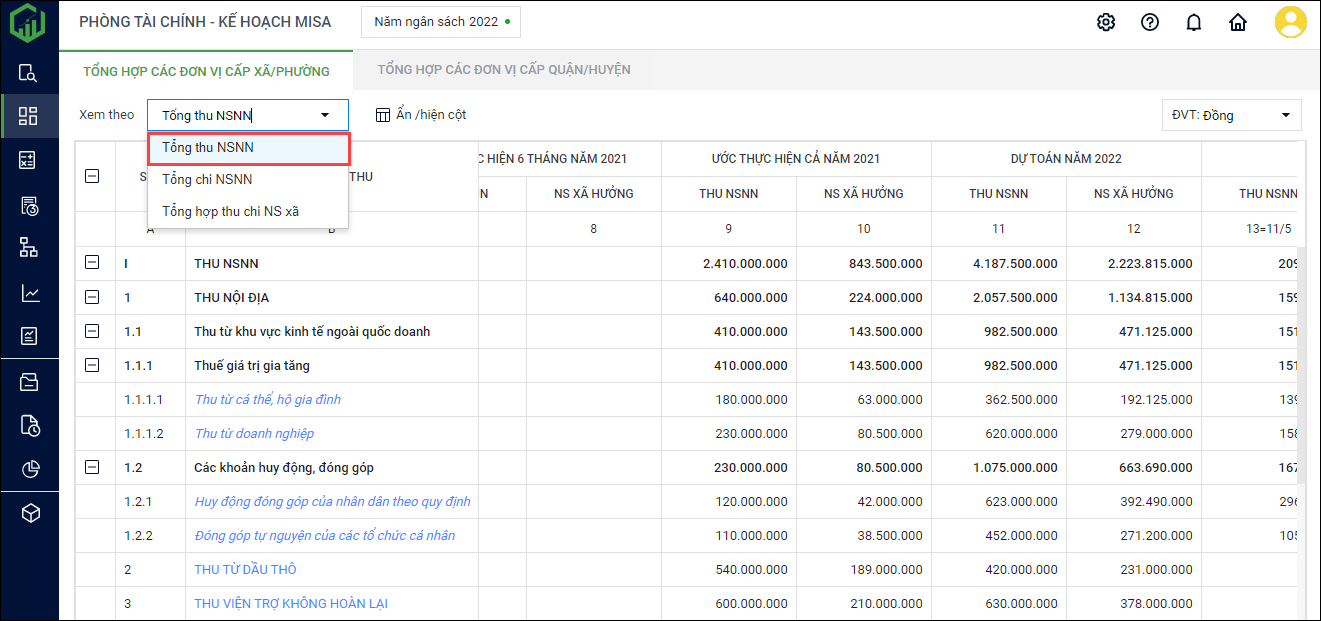Go to home via the house icon
1321x621 pixels.
click(x=1238, y=22)
